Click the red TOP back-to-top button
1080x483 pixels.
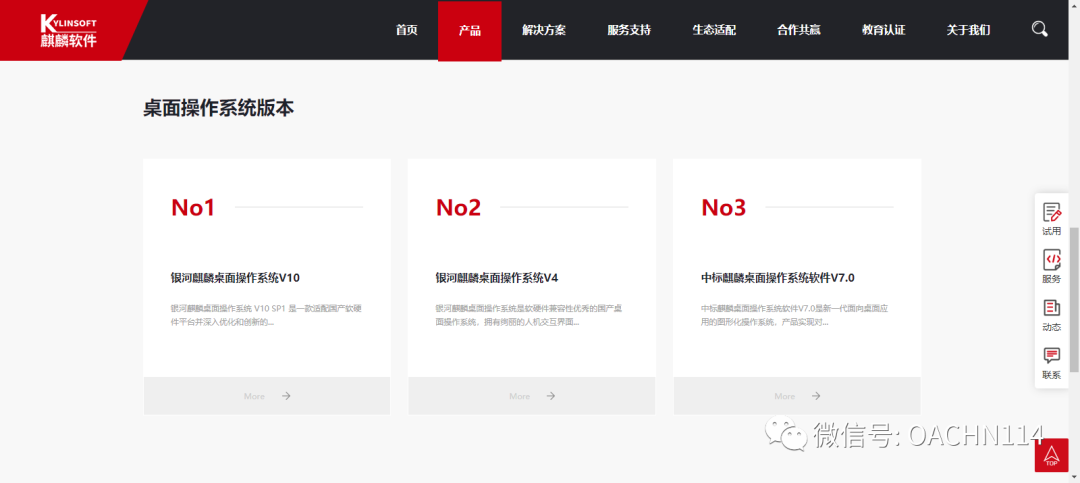pyautogui.click(x=1051, y=455)
